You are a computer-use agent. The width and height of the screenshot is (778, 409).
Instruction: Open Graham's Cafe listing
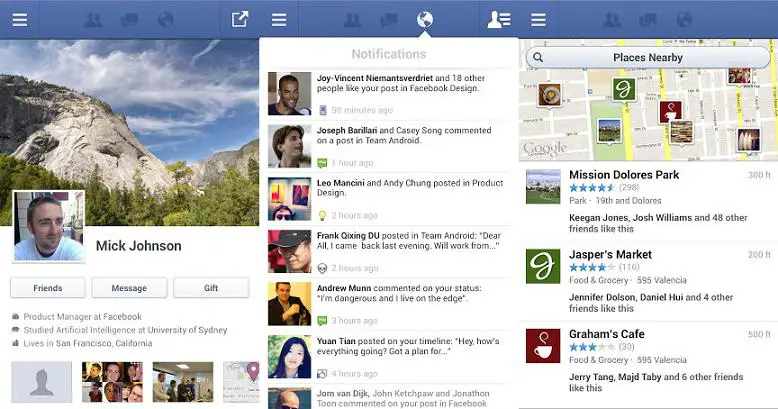[x=648, y=361]
